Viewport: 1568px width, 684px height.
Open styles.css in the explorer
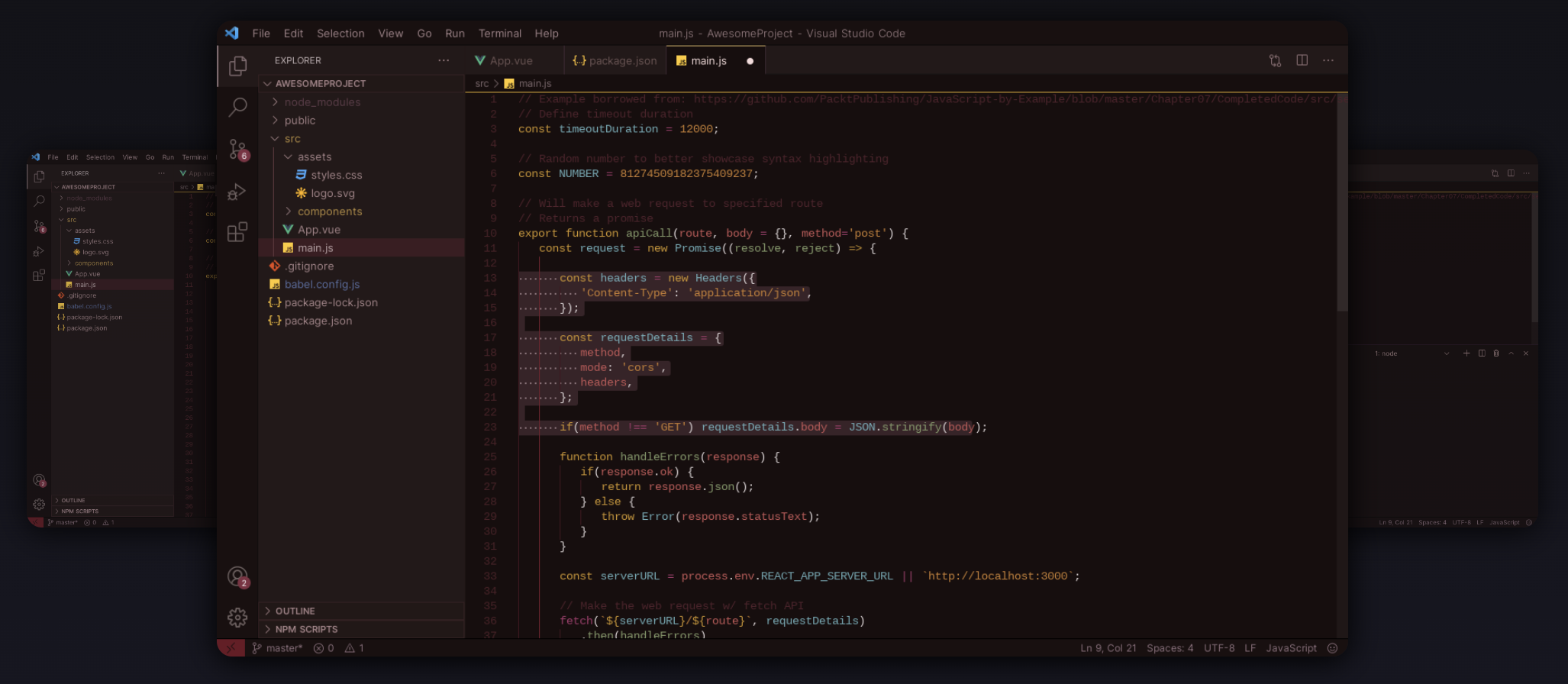click(x=362, y=175)
